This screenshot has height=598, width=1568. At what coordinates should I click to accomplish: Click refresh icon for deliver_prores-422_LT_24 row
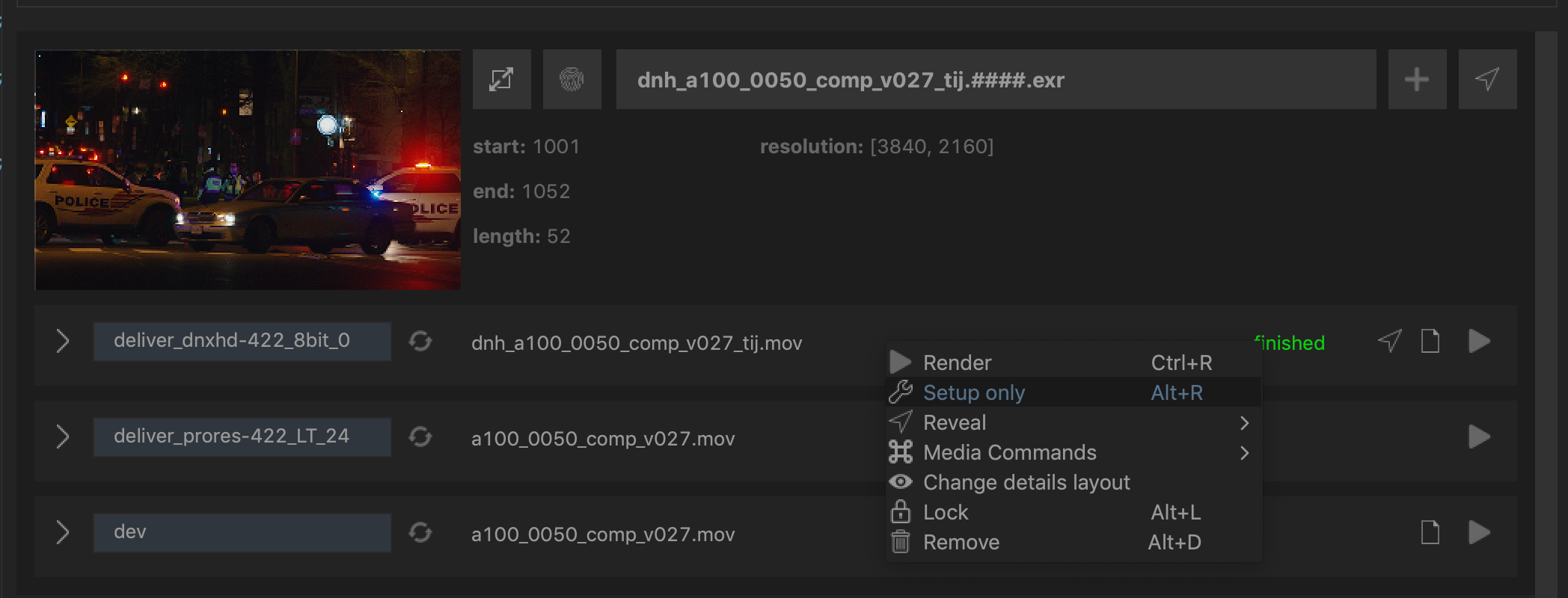point(420,437)
